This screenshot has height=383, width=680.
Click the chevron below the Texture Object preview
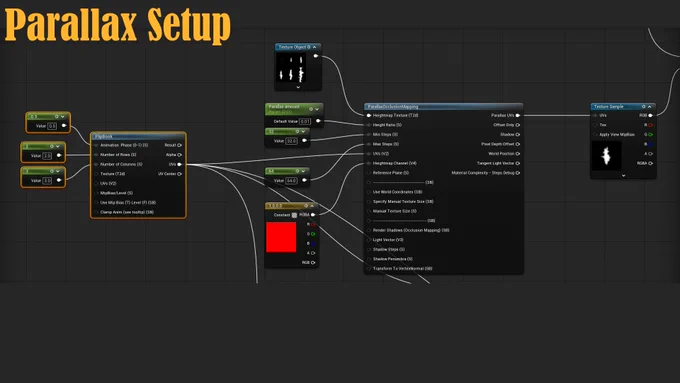(298, 87)
